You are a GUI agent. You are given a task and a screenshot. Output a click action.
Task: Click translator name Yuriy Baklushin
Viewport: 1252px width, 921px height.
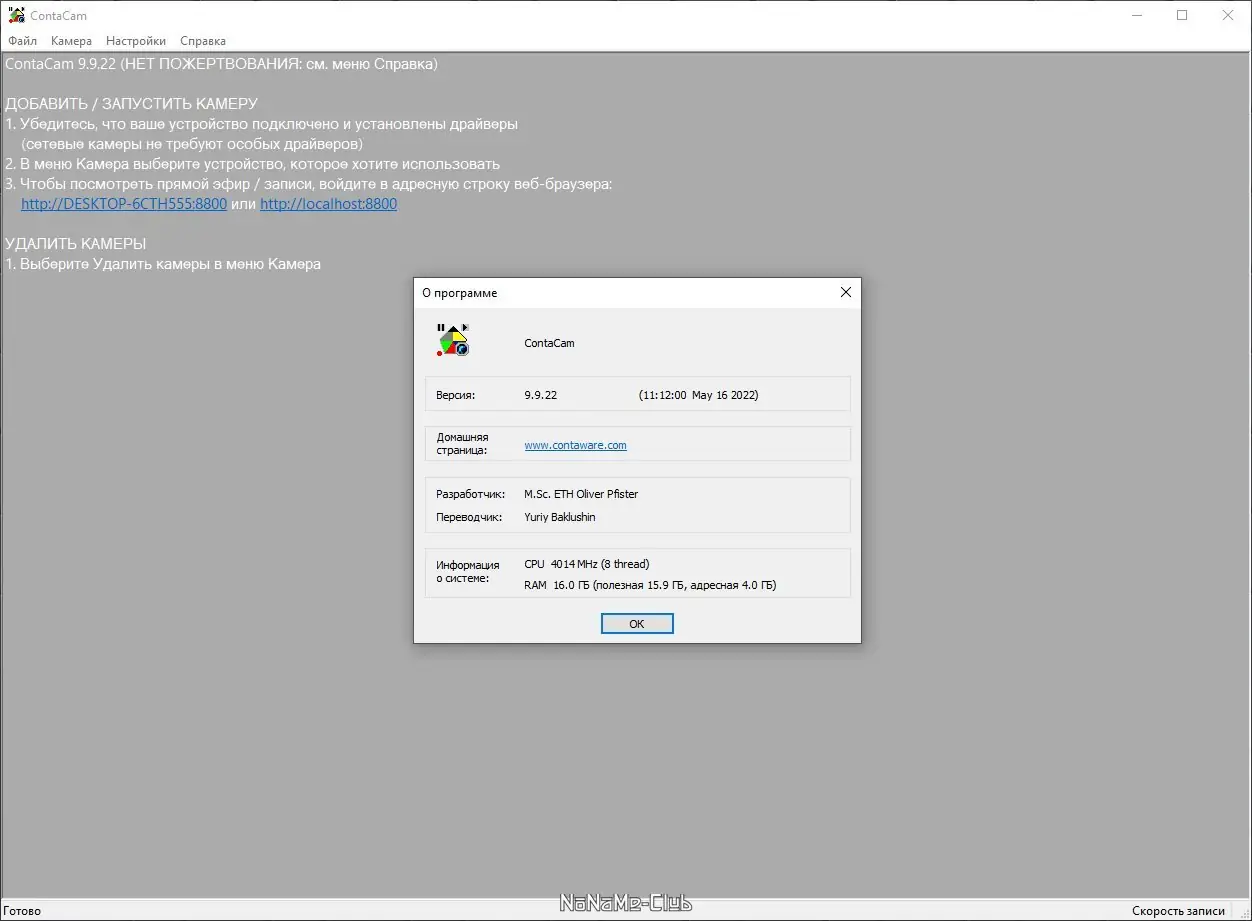560,517
